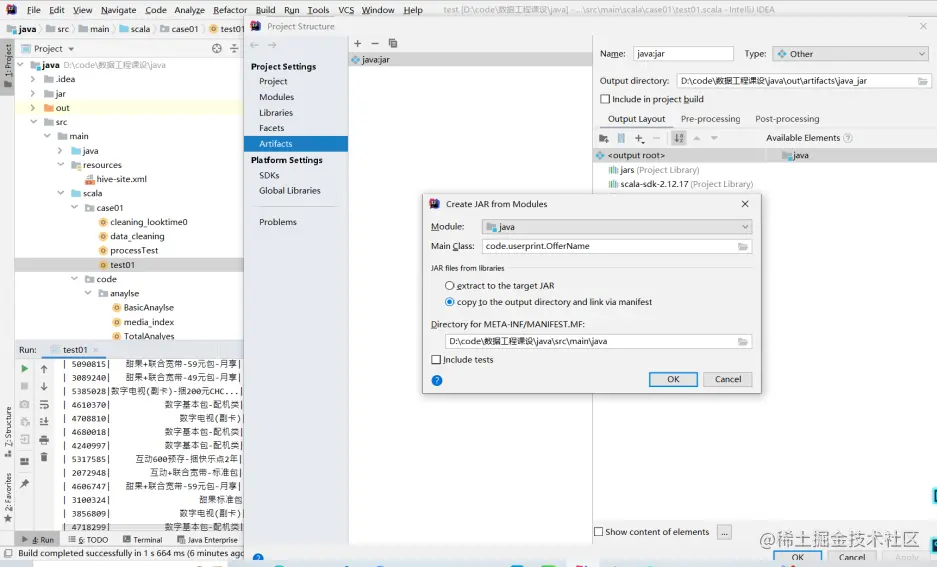This screenshot has width=937, height=567.
Task: Open the Project view dropdown arrow
Action: [x=71, y=49]
